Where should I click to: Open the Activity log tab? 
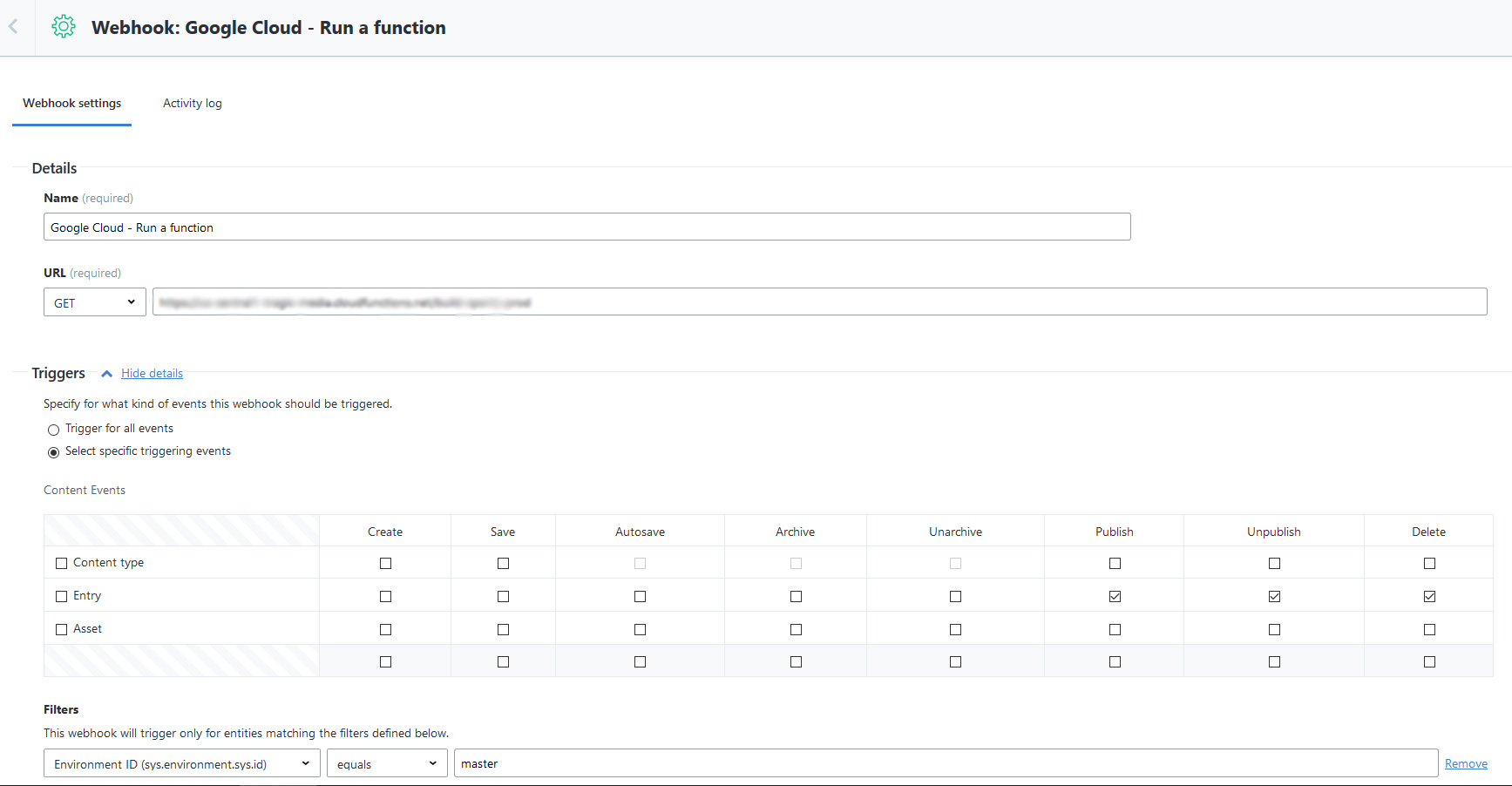[x=192, y=103]
